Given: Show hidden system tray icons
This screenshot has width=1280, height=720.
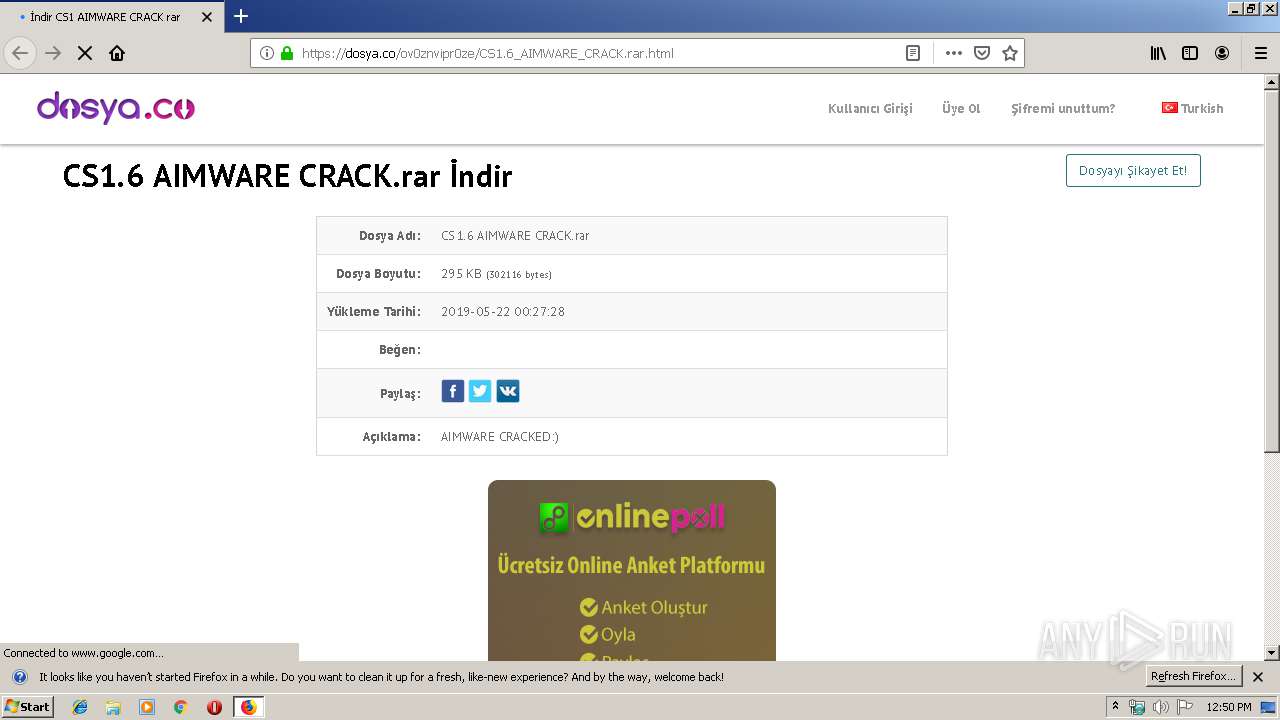Looking at the screenshot, I should click(x=1116, y=707).
